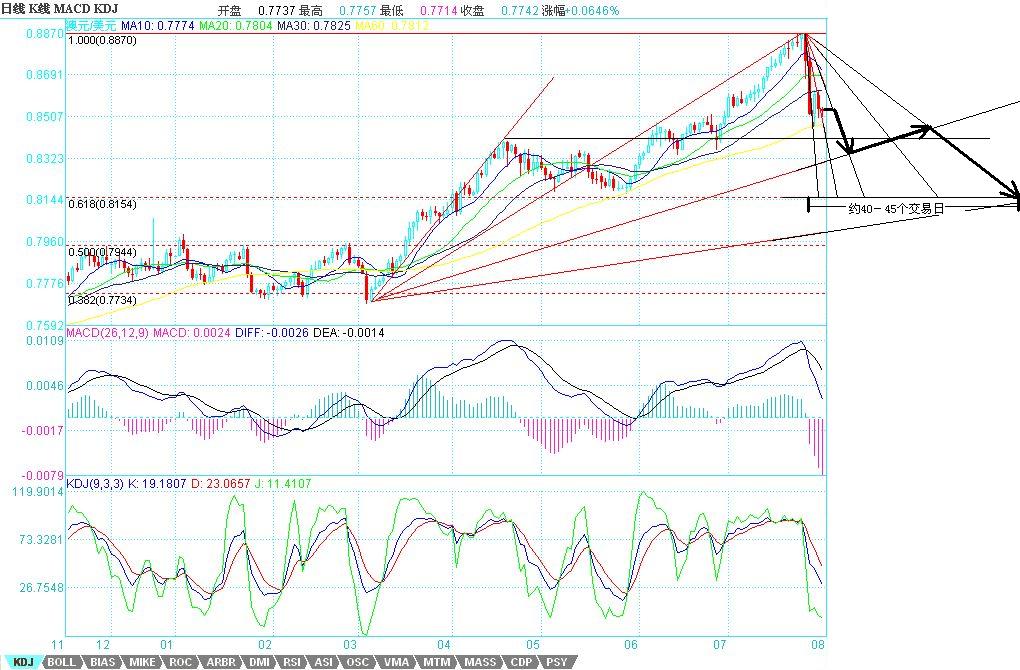Select the BOLL indicator
Viewport: 1020px width, 670px height.
pos(60,661)
